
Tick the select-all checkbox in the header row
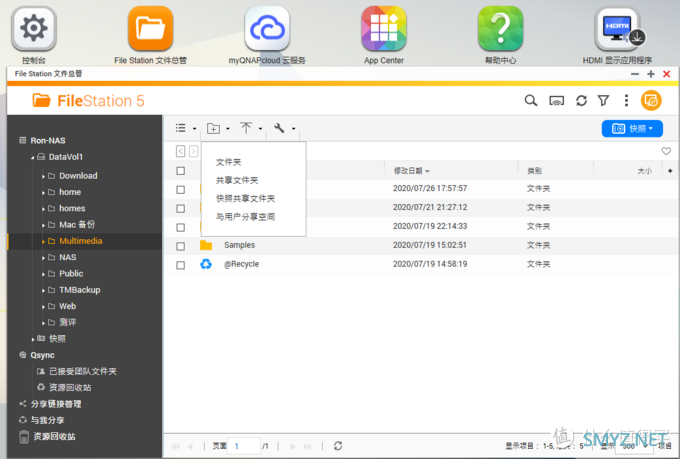click(x=180, y=171)
